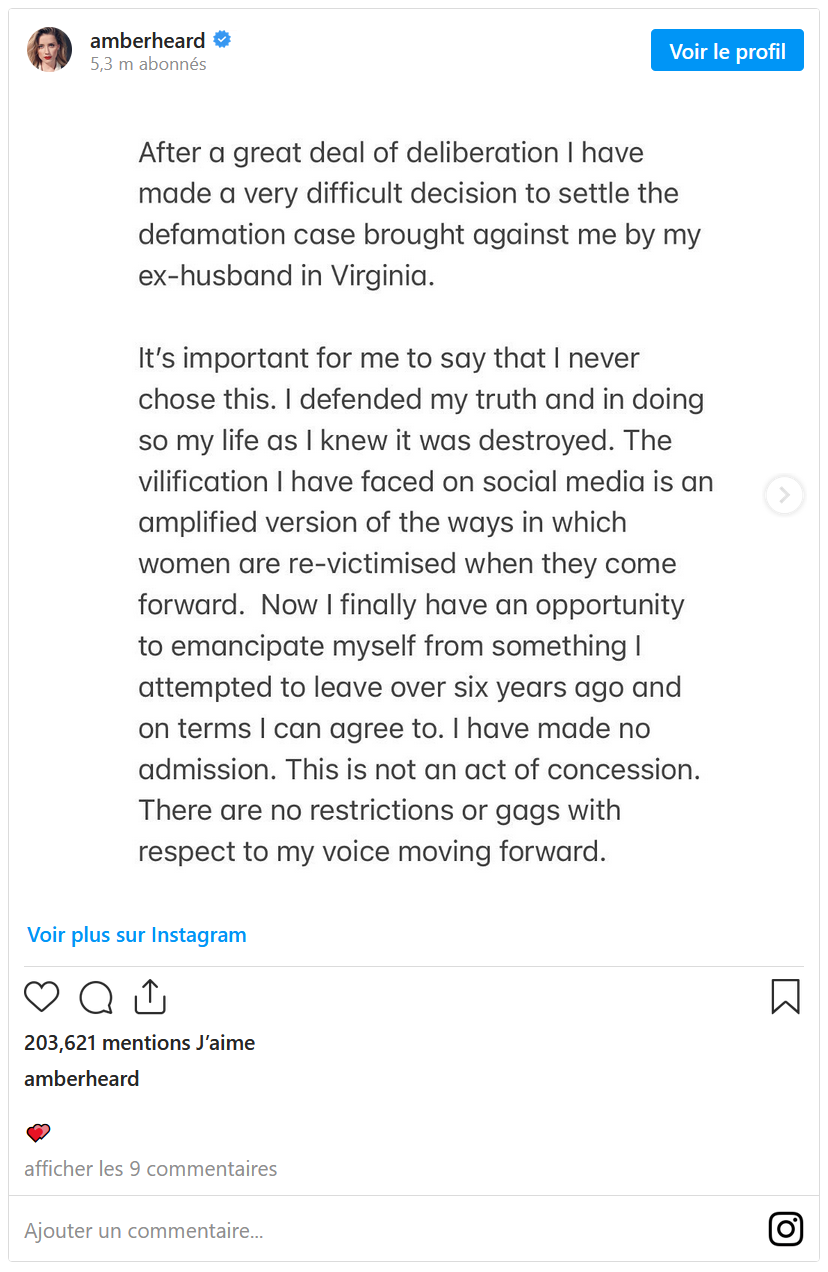Click the closing line "respect to my voice moving forward"
The image size is (828, 1272).
point(373,851)
